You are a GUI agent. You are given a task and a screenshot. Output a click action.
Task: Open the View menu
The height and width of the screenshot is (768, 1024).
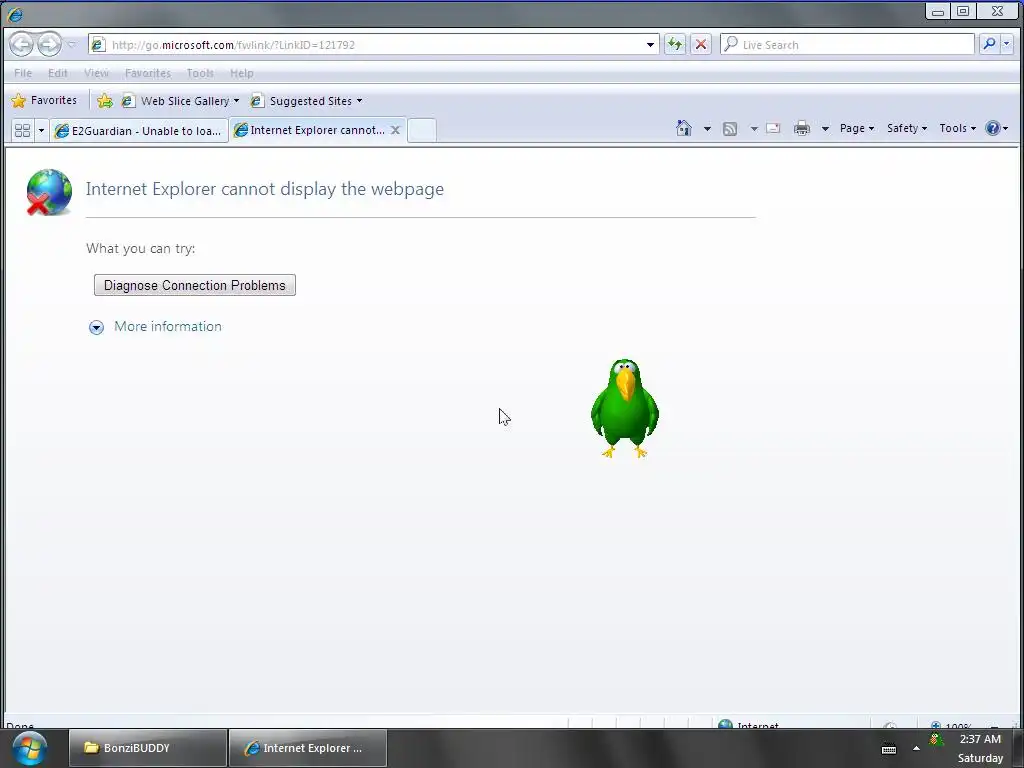[96, 73]
